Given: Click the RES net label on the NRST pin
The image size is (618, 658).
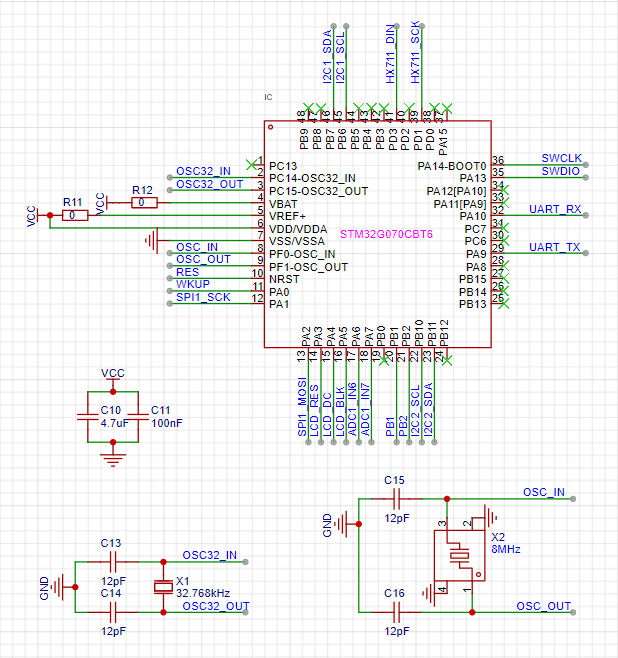Looking at the screenshot, I should tap(188, 272).
